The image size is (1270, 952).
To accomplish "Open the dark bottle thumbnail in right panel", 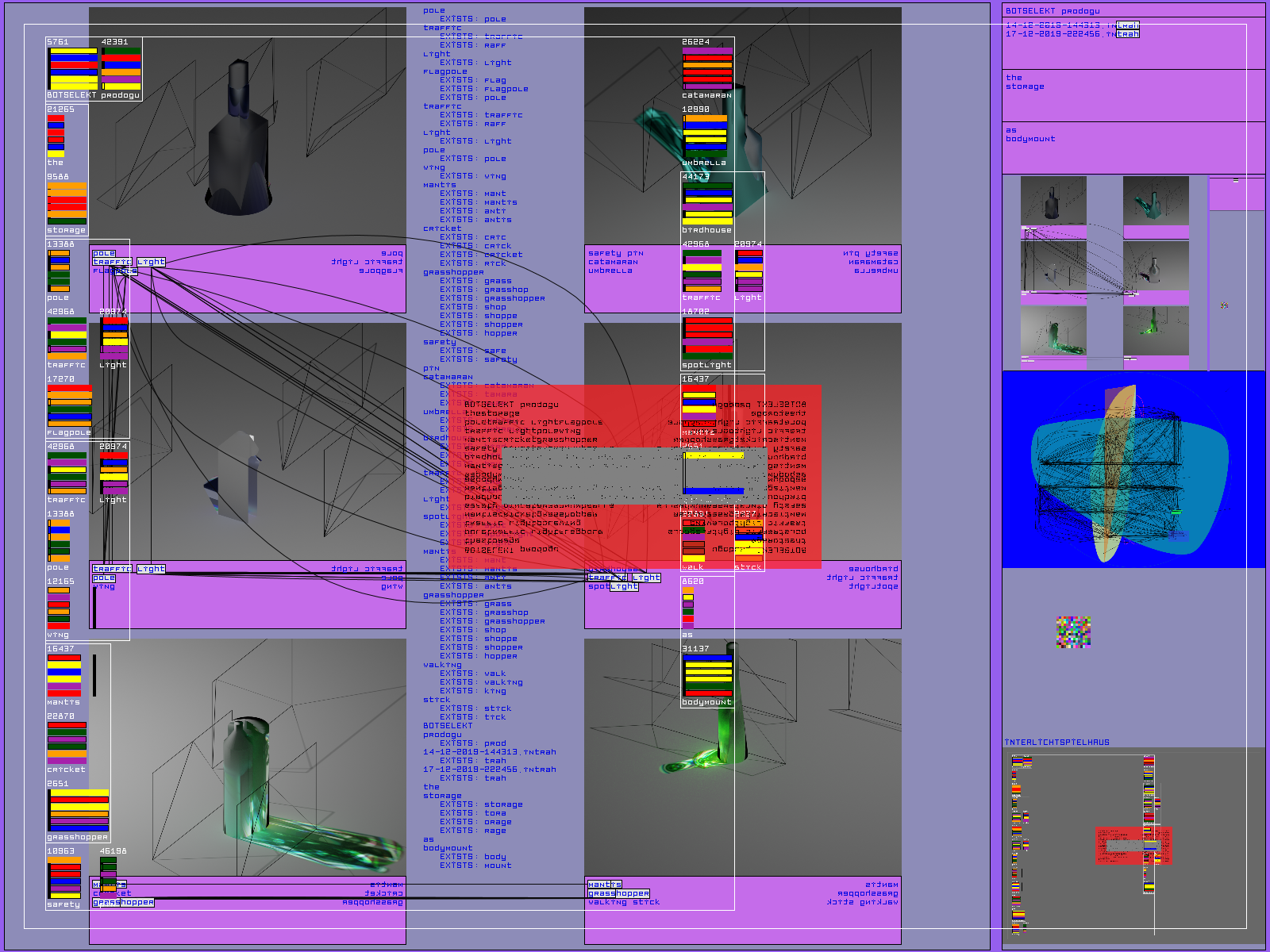I will coord(1053,201).
